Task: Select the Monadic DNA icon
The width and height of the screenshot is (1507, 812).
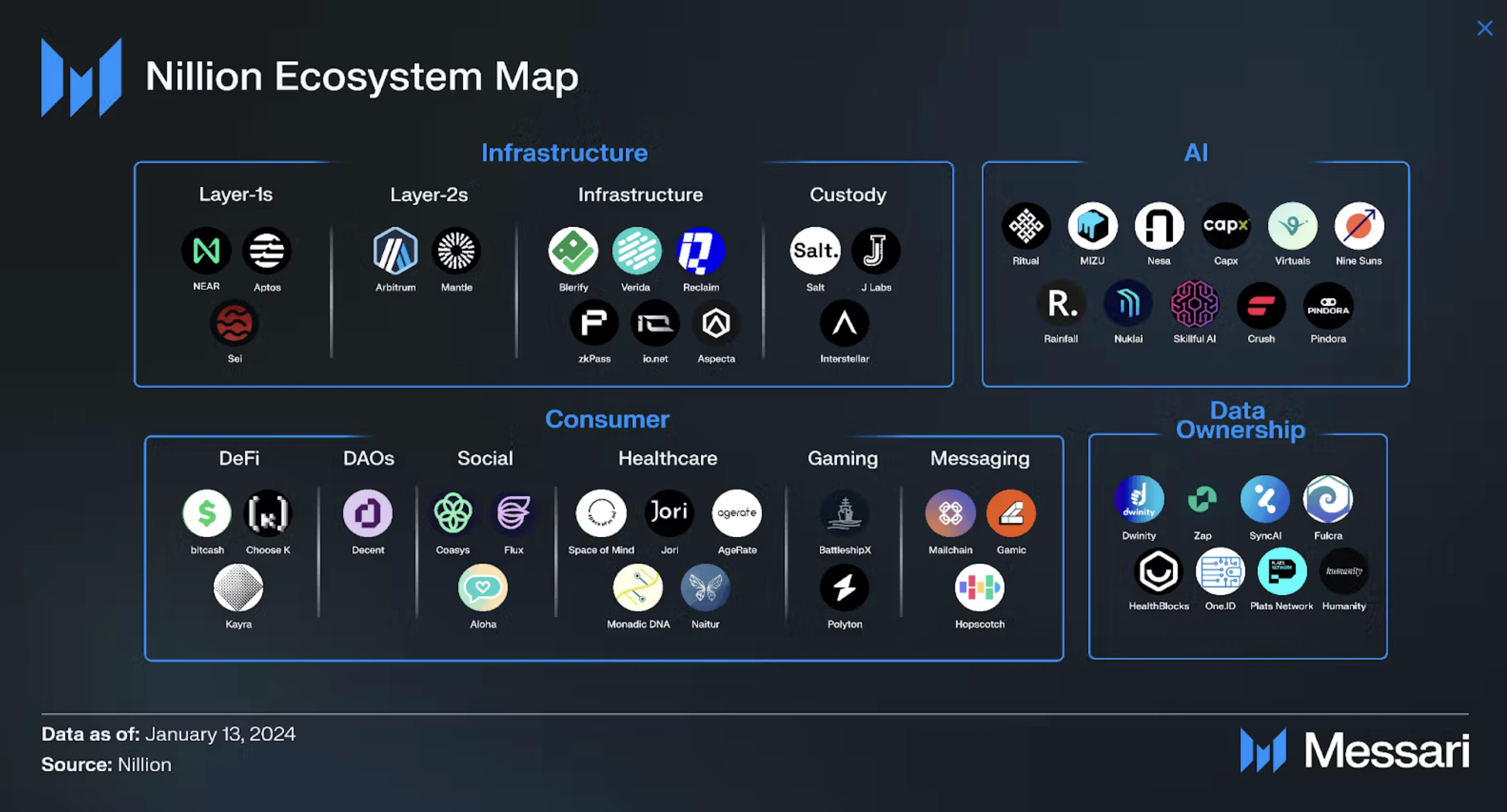Action: (638, 587)
